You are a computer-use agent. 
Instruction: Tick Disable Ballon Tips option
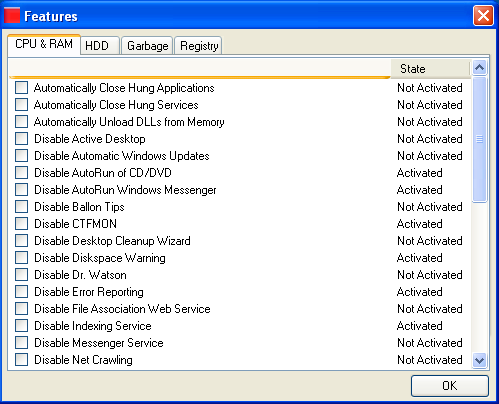point(21,207)
